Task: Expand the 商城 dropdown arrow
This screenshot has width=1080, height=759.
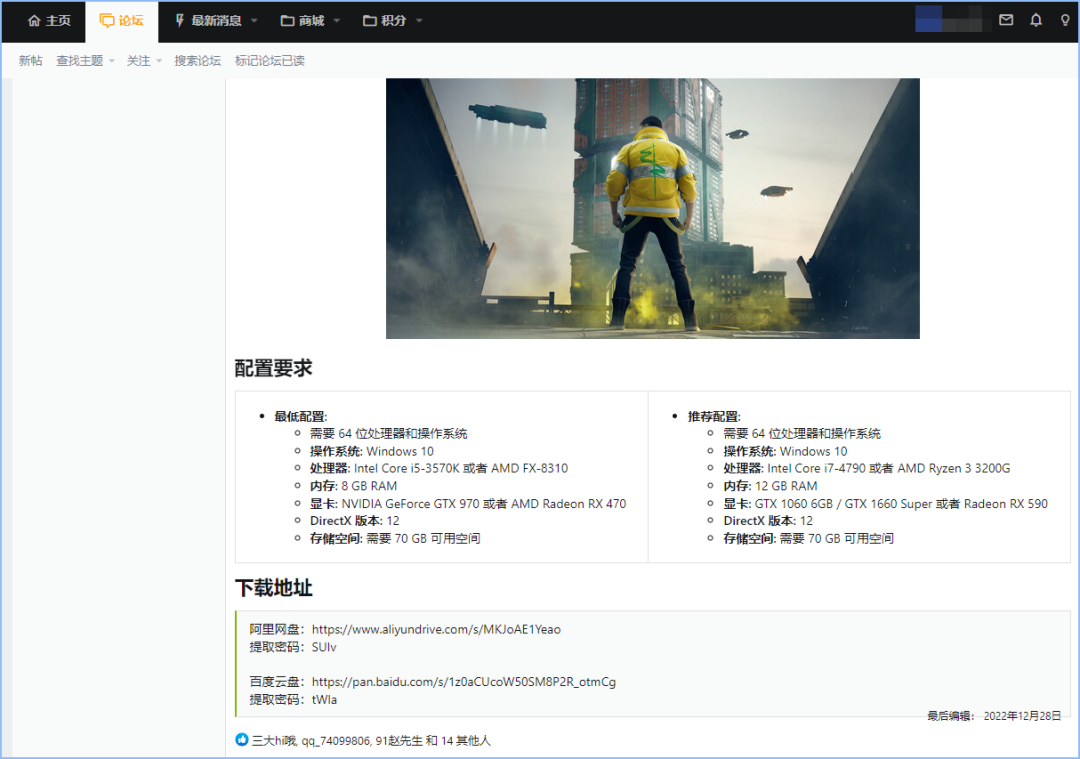Action: coord(337,21)
